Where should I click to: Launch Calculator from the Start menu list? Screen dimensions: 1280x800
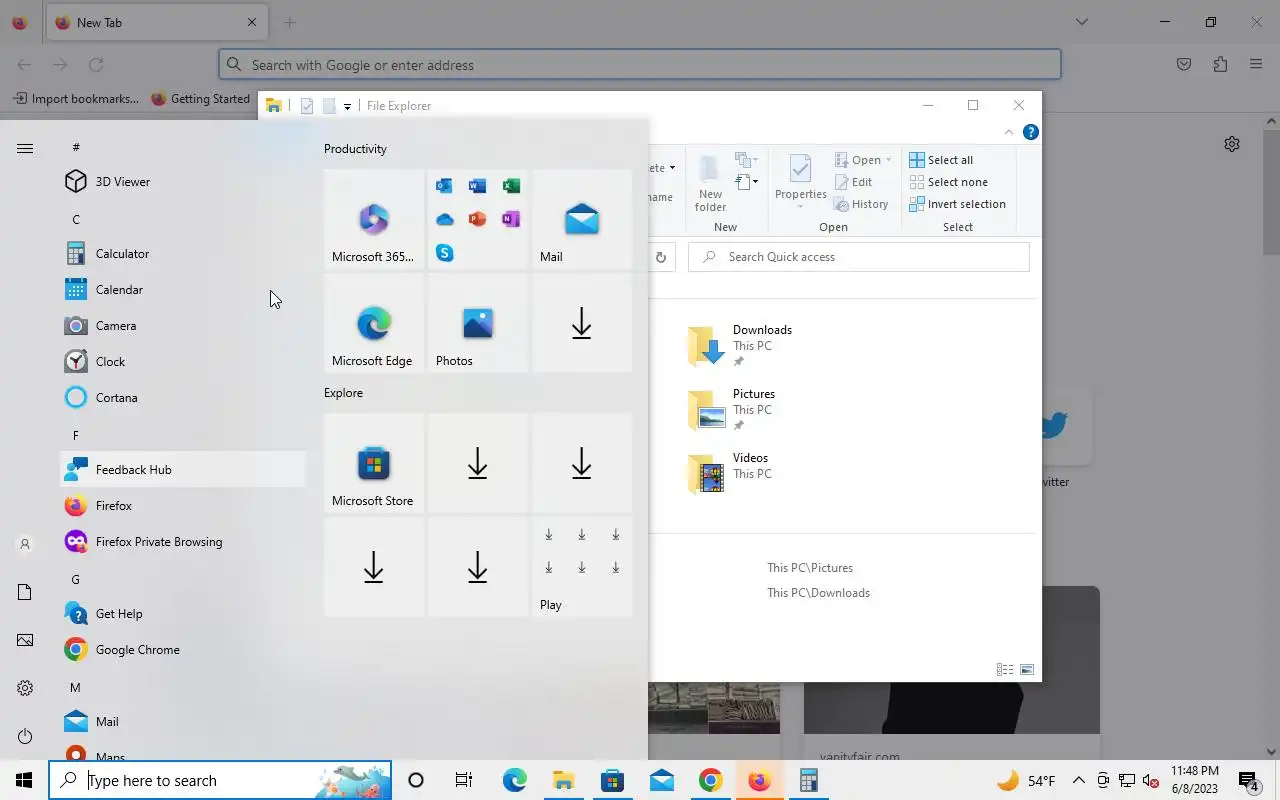pos(183,254)
